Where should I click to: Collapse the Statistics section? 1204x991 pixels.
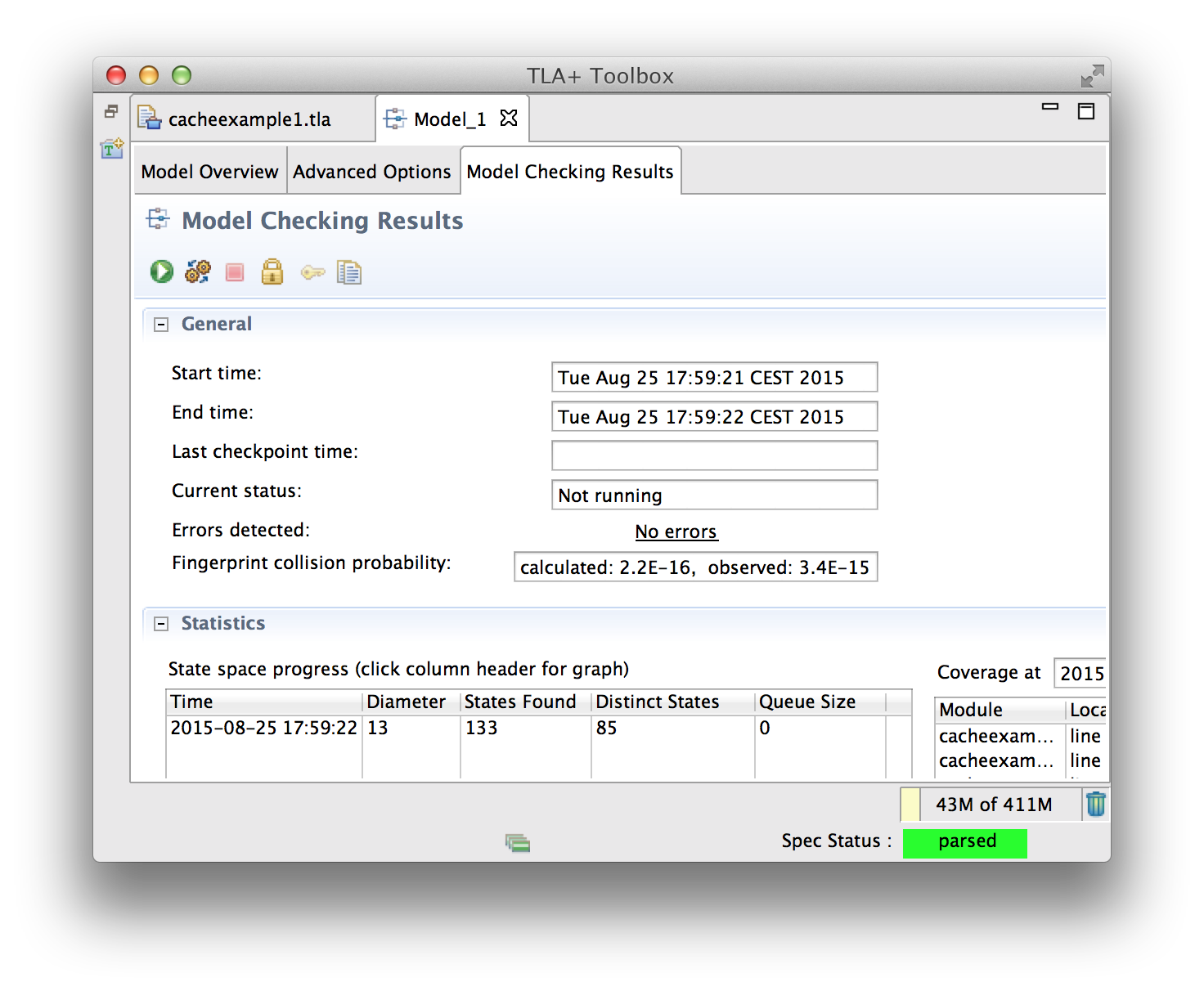[x=162, y=624]
